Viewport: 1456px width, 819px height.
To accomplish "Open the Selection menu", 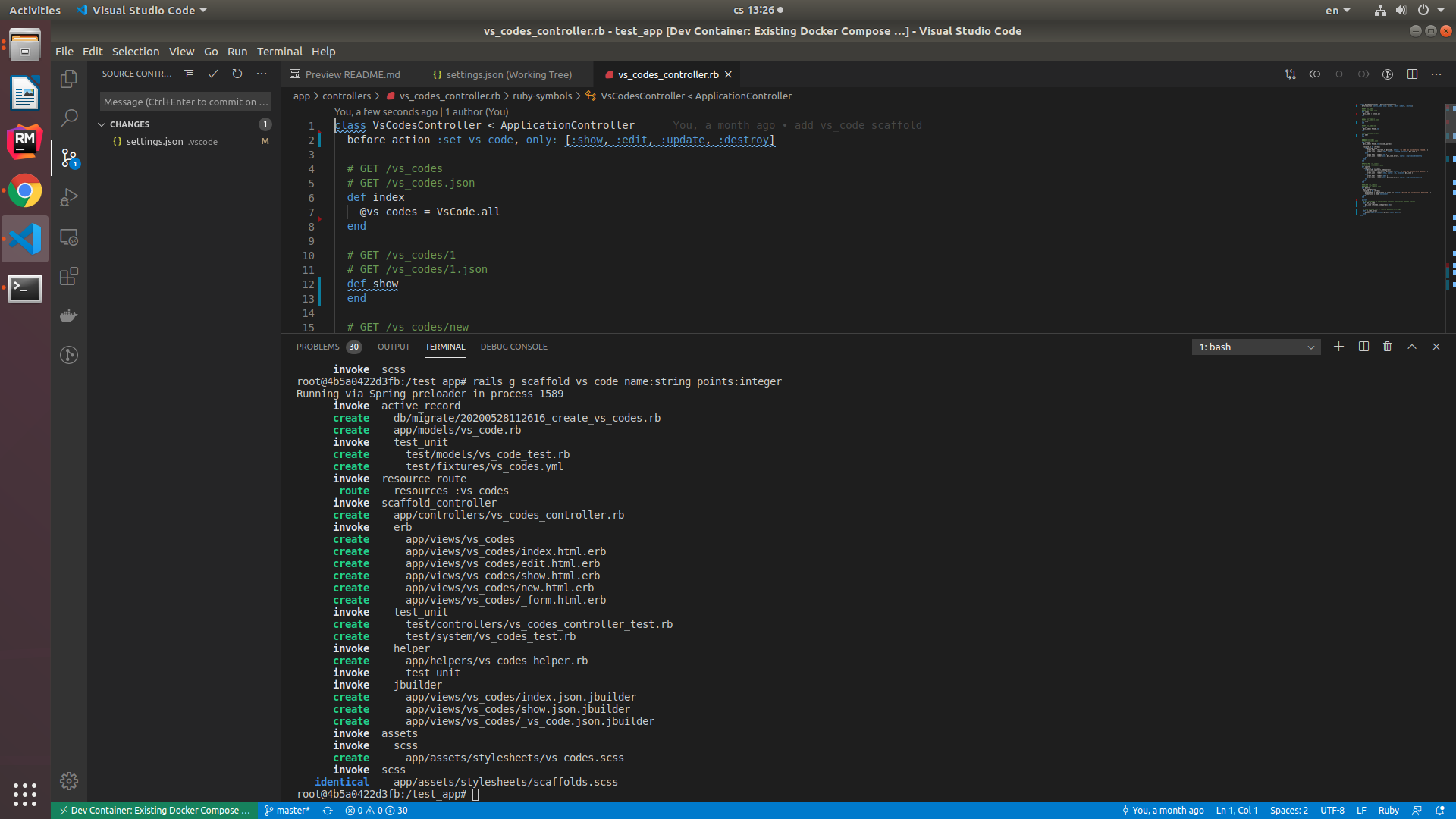I will (135, 51).
